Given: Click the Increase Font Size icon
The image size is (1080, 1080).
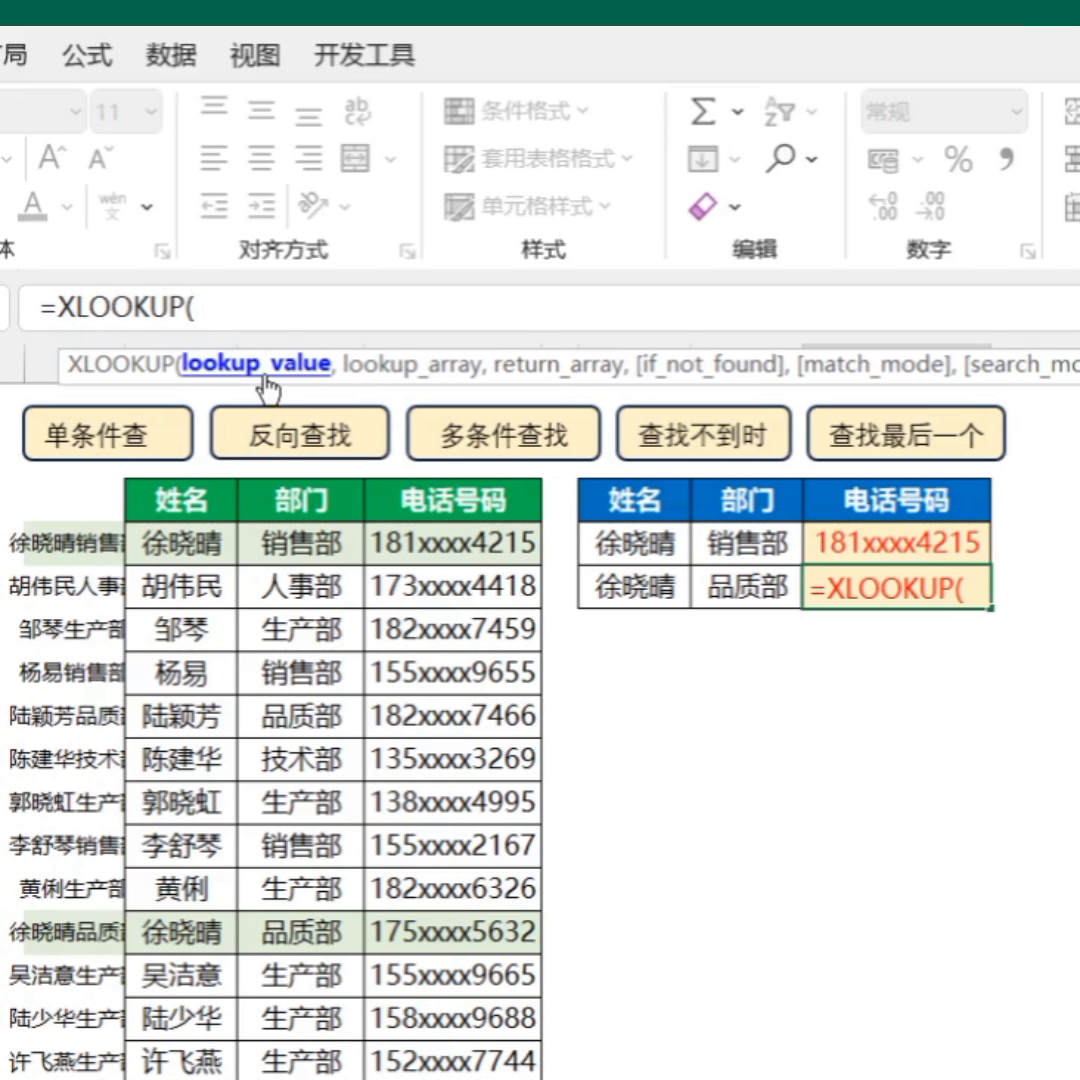Looking at the screenshot, I should 53,158.
